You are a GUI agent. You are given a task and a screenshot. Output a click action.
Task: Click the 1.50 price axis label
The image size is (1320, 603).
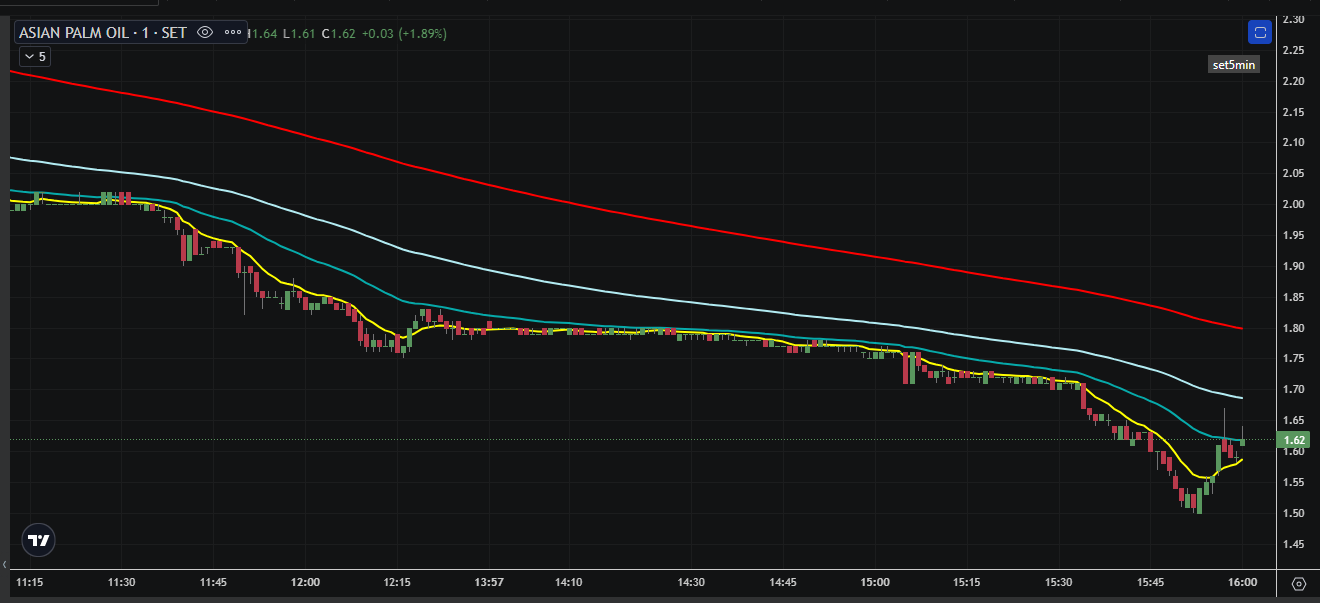click(1293, 513)
